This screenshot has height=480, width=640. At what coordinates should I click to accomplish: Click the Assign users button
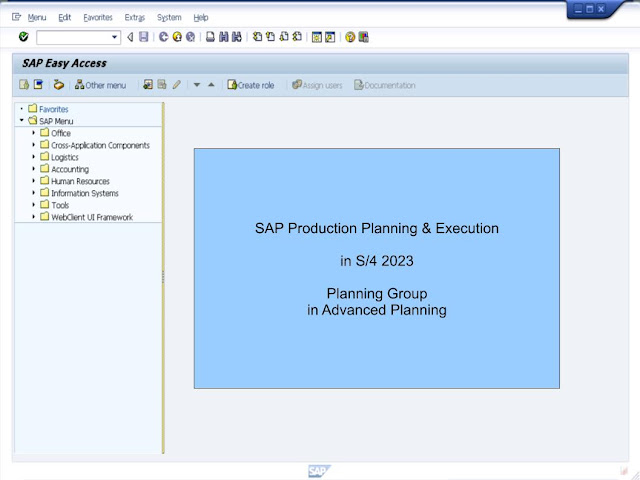(317, 85)
